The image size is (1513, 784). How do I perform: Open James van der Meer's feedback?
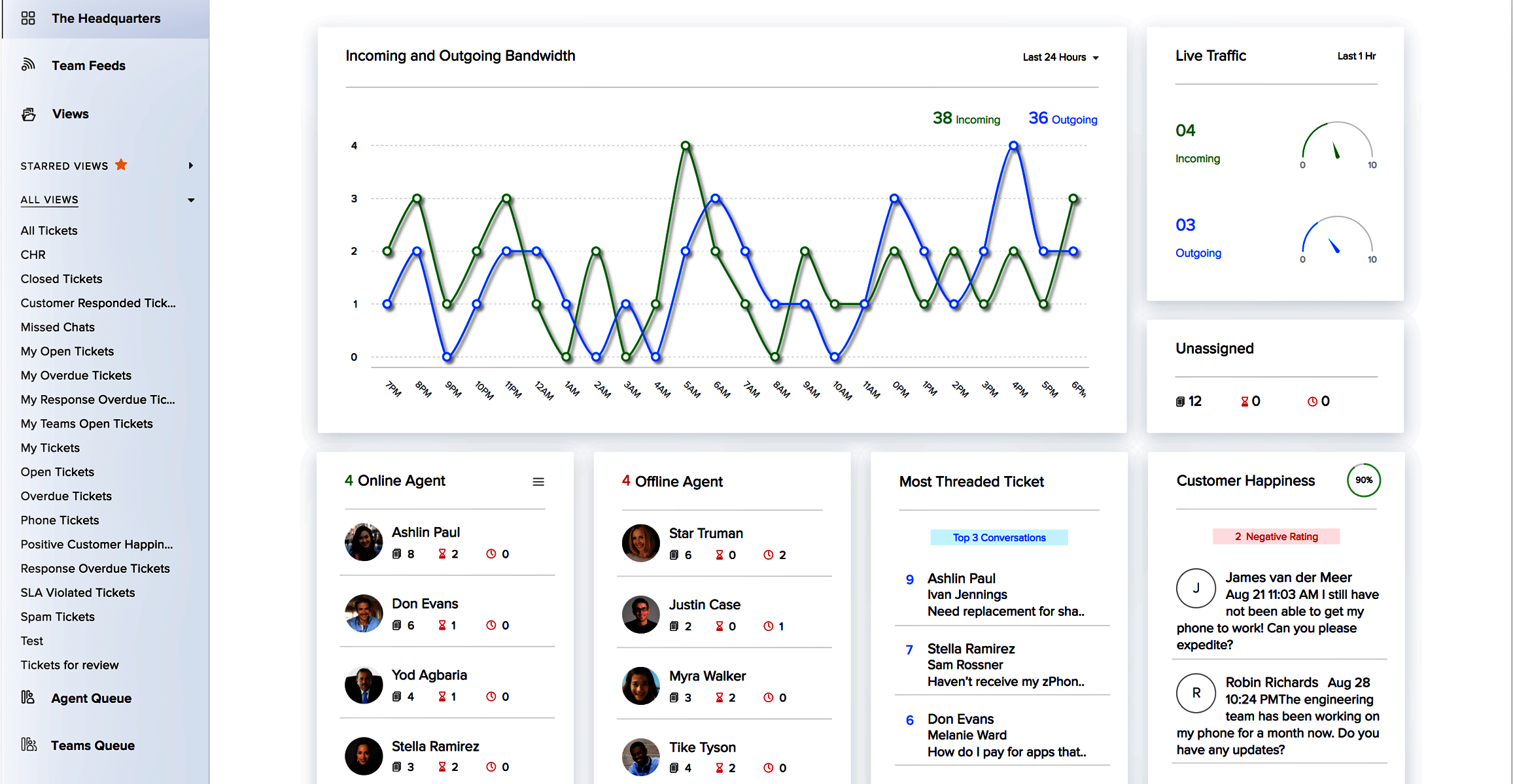click(x=1278, y=611)
